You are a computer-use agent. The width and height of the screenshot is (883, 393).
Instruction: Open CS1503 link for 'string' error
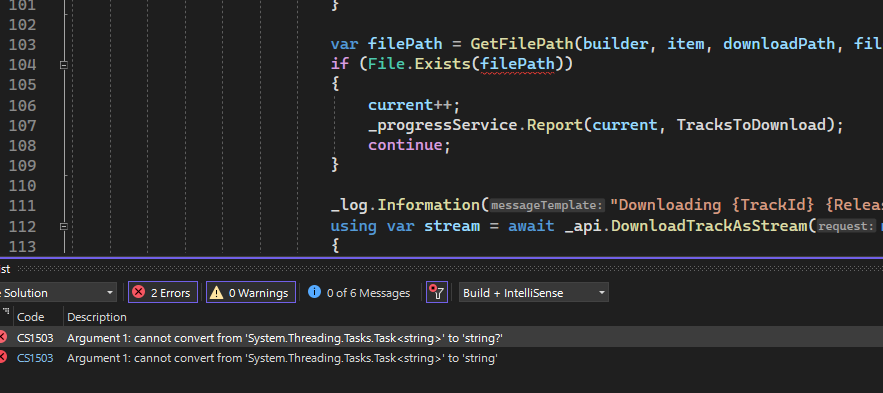pyautogui.click(x=35, y=358)
